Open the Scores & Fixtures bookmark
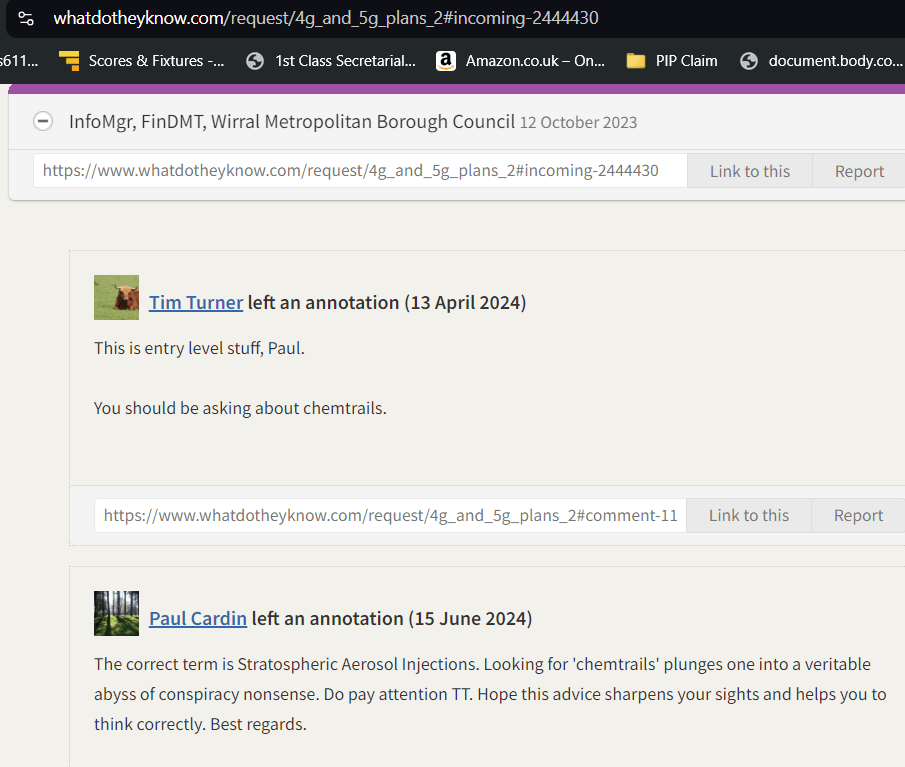Screen dimensions: 905x767 coord(142,61)
